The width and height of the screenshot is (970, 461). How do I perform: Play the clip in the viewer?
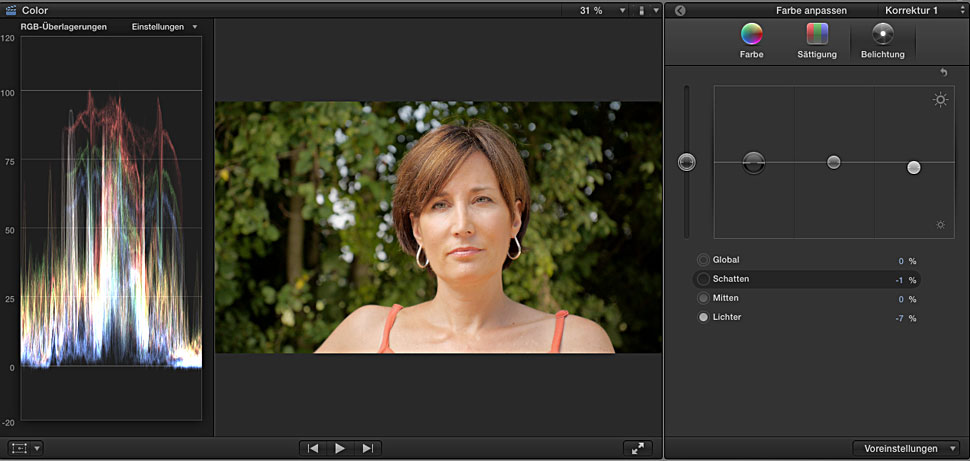pyautogui.click(x=340, y=448)
